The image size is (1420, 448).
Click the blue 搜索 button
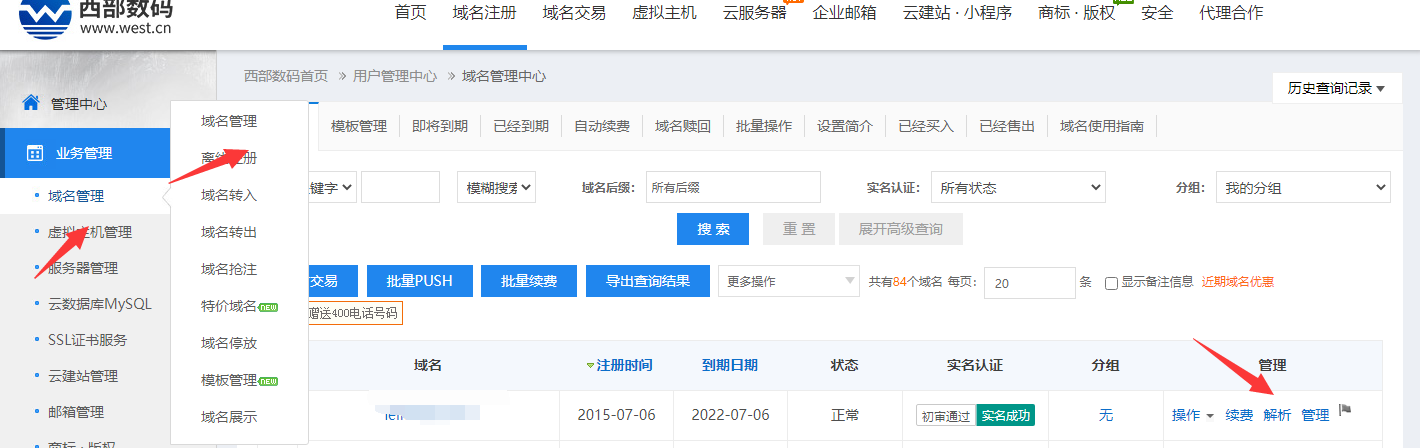point(713,229)
